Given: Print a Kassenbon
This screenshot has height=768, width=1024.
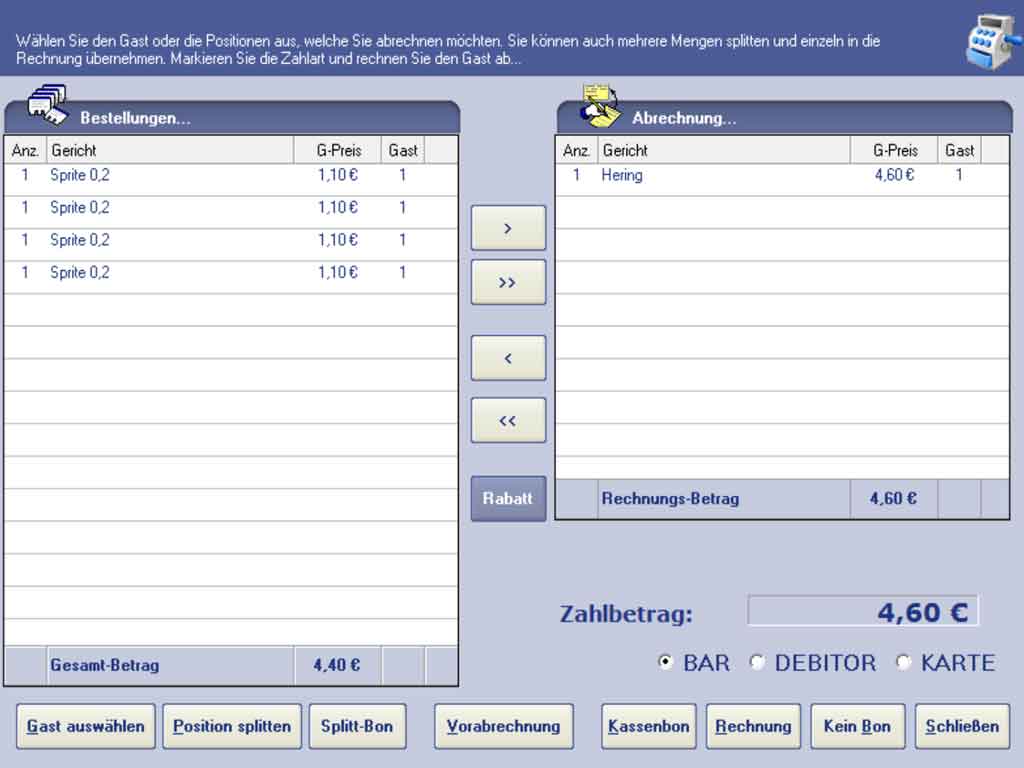Looking at the screenshot, I should 648,726.
